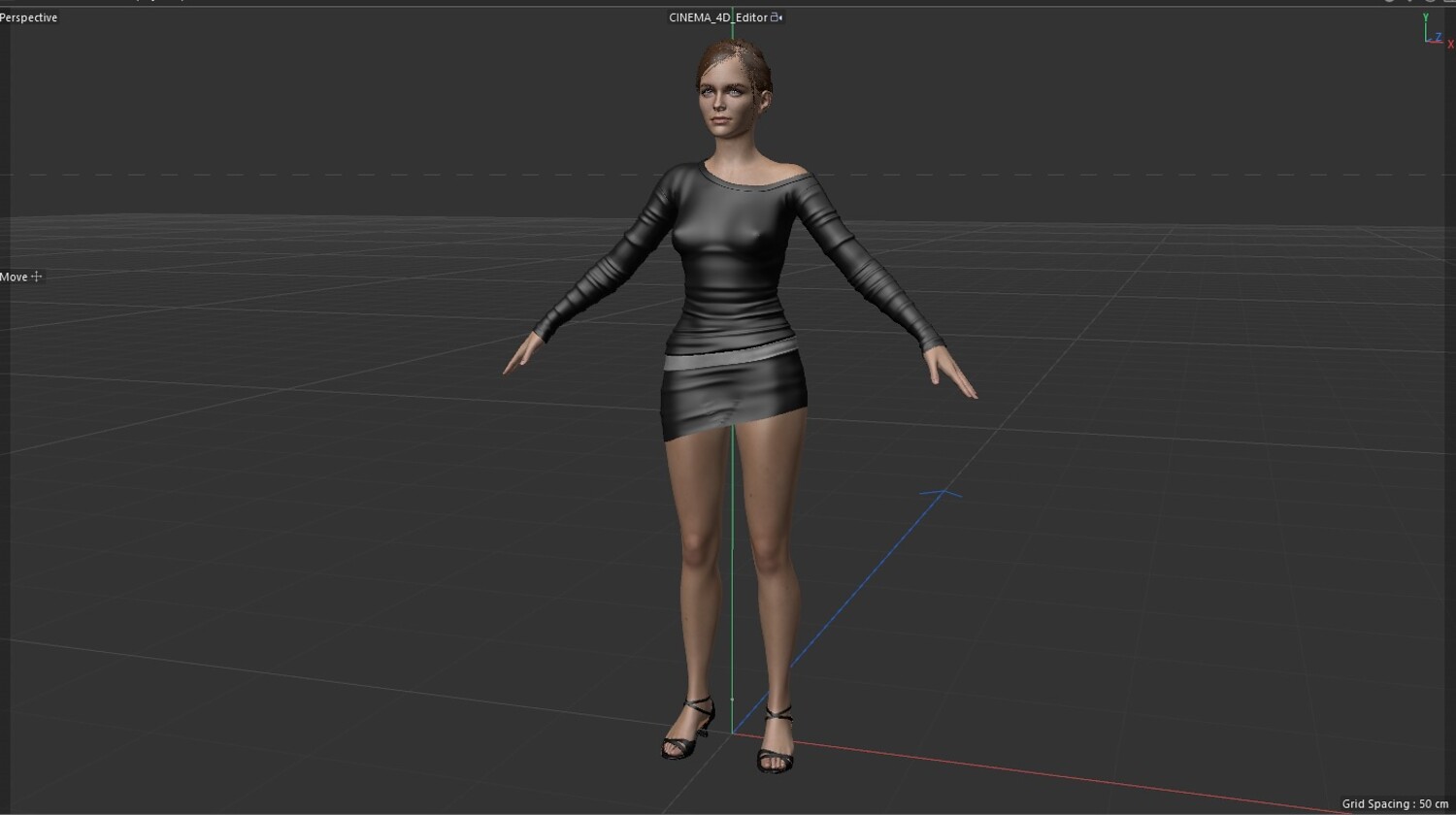Click the CINEMA_4D_Editor camera name
This screenshot has height=815, width=1456.
[x=718, y=17]
